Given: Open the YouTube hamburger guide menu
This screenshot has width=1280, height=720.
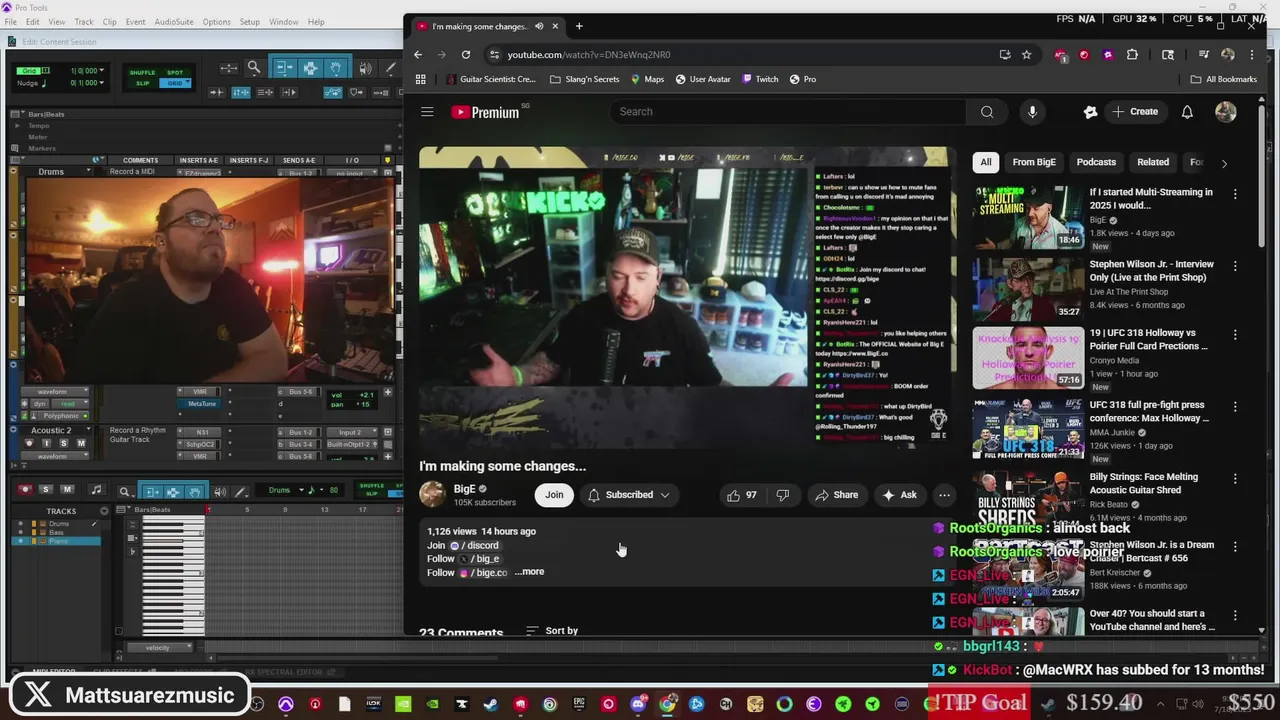Looking at the screenshot, I should click(x=427, y=112).
